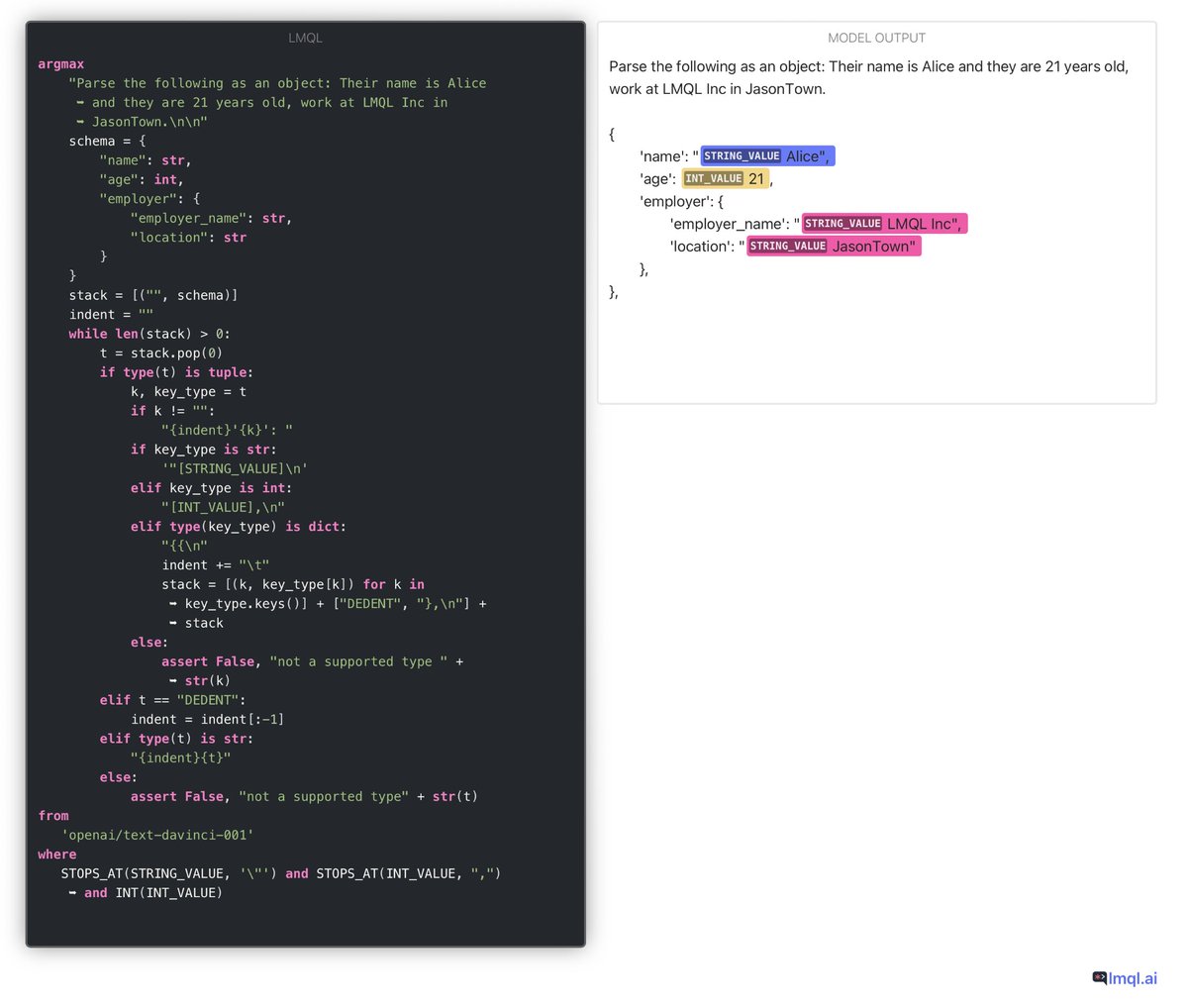Click the blue STRING_VALUE tag before Alice
This screenshot has height=1008, width=1188.
click(742, 155)
